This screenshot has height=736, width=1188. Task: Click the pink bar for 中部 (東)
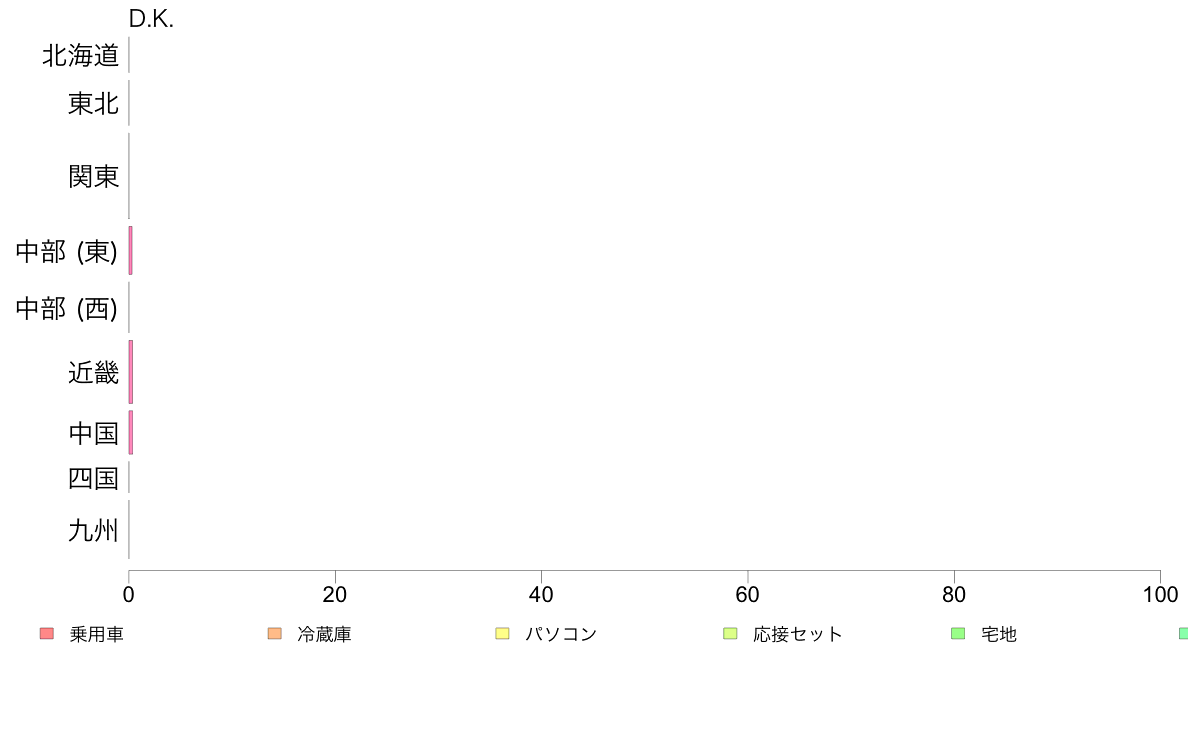click(130, 250)
